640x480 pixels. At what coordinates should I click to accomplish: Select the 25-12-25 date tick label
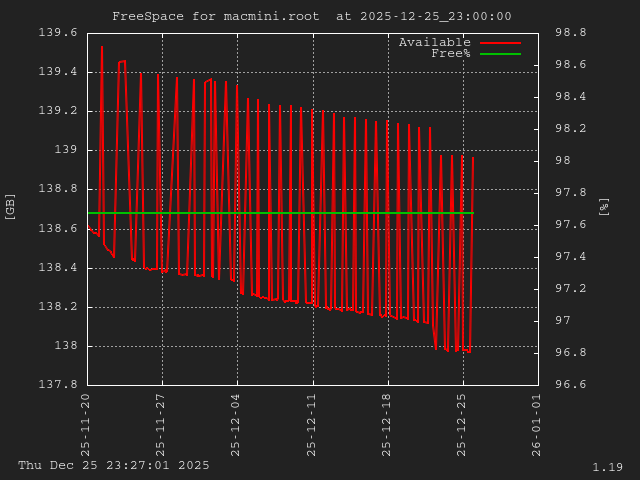pos(462,425)
